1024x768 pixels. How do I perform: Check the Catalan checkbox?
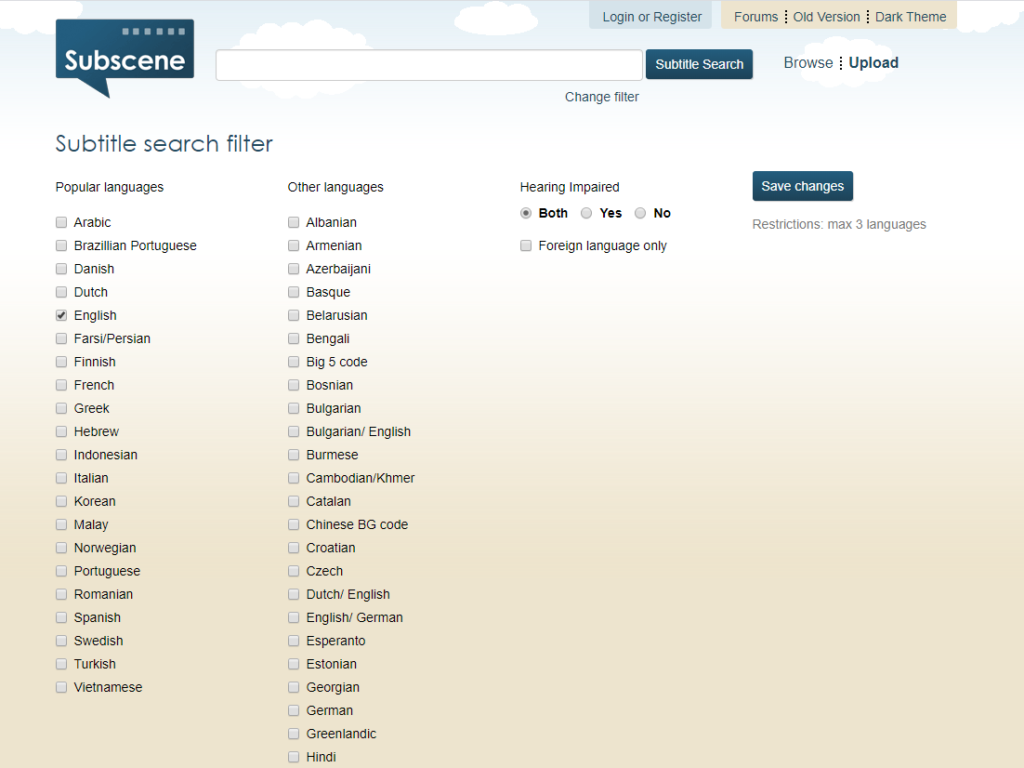(x=294, y=502)
